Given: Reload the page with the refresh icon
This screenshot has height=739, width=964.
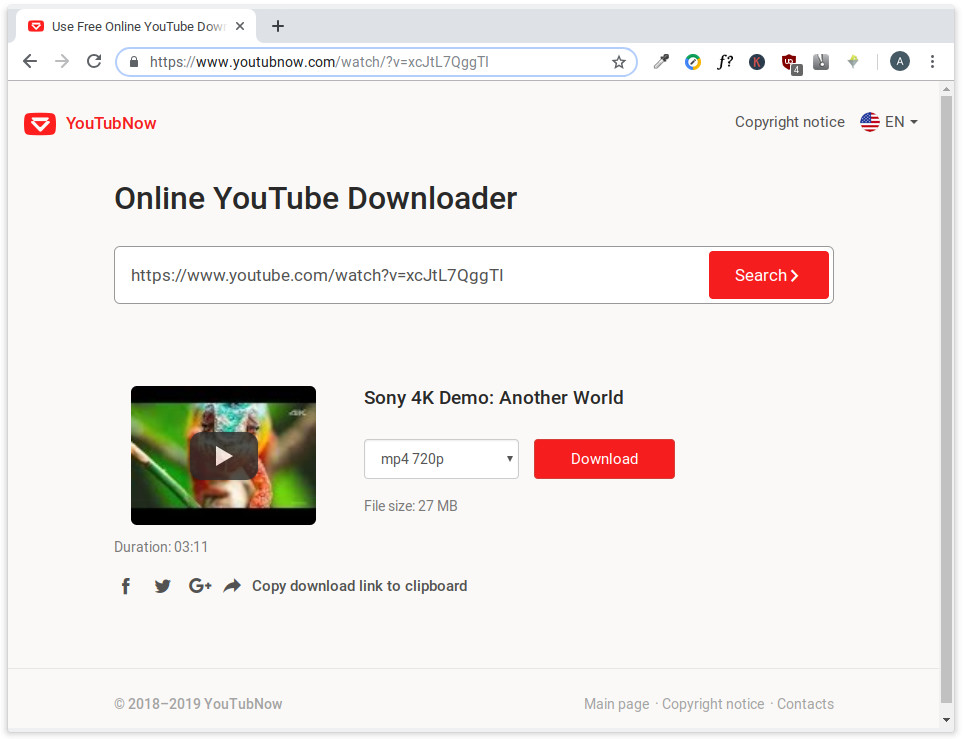Looking at the screenshot, I should coord(94,61).
